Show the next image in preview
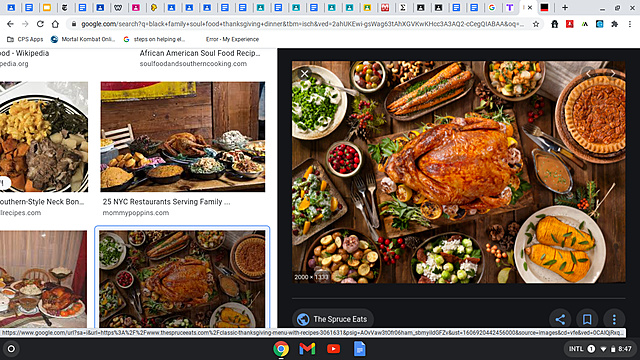The height and width of the screenshot is (360, 640). pyautogui.click(x=613, y=74)
